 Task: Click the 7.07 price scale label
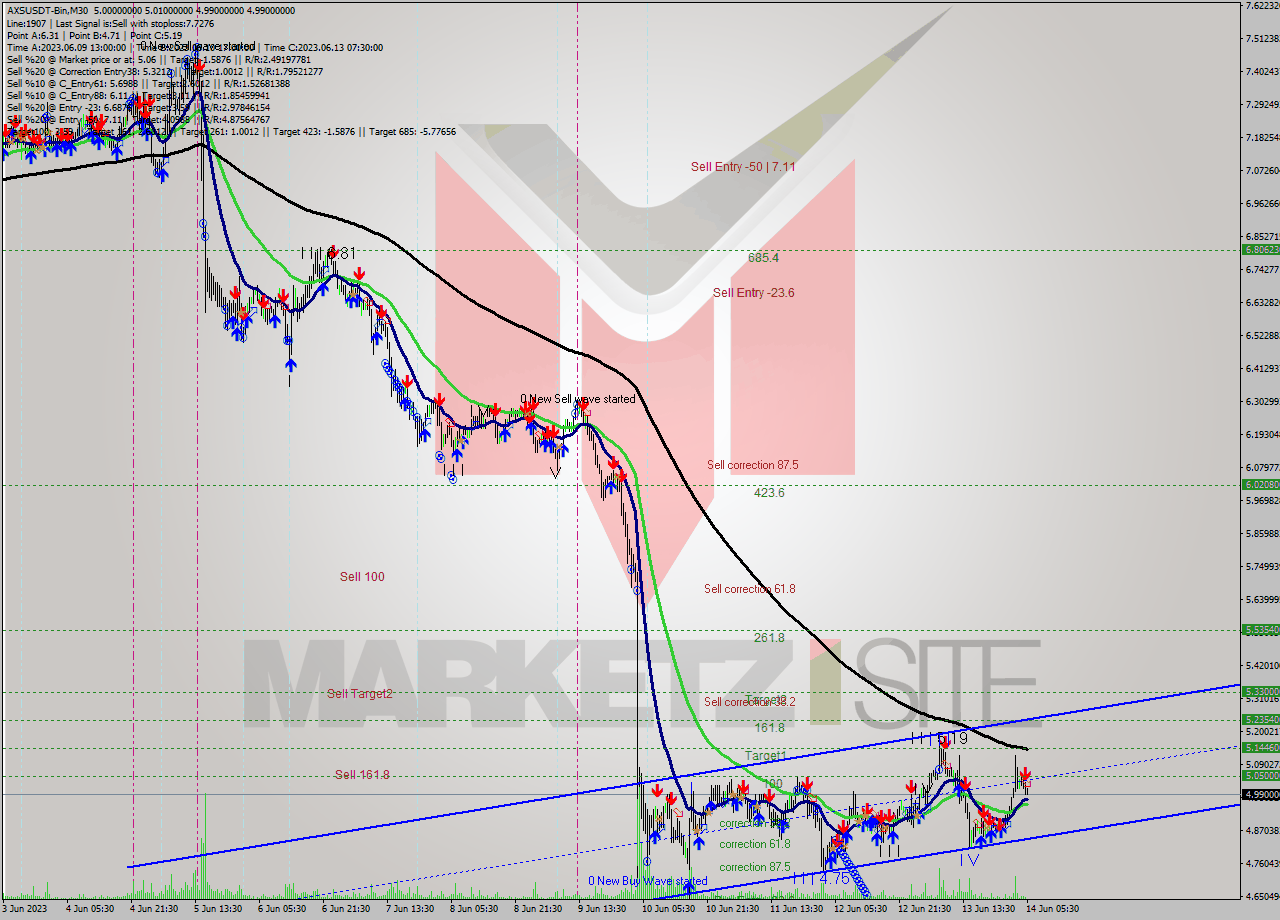[x=1261, y=170]
